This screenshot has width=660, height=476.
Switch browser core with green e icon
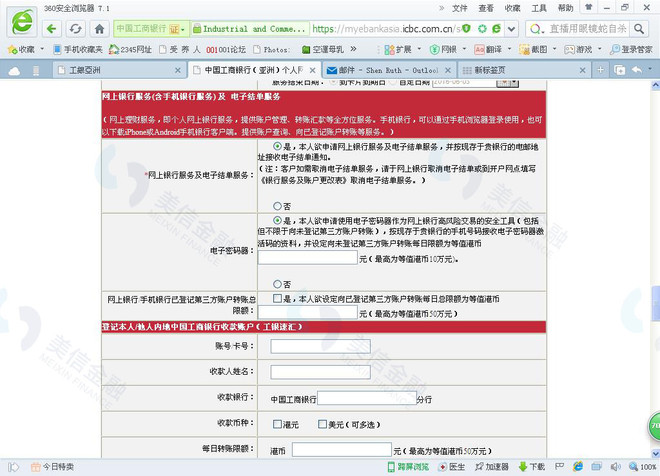[497, 29]
